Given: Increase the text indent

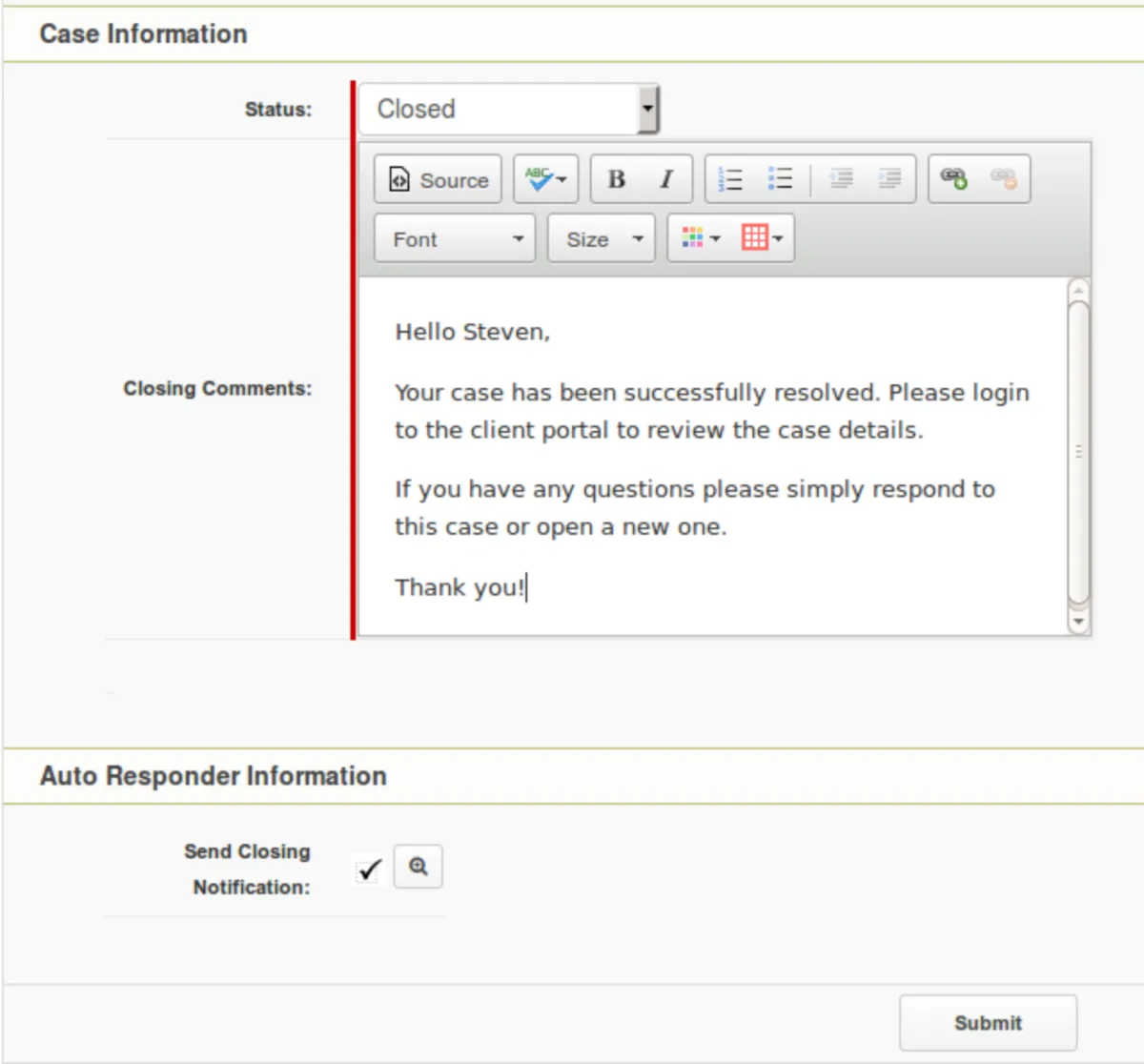Looking at the screenshot, I should pyautogui.click(x=889, y=179).
